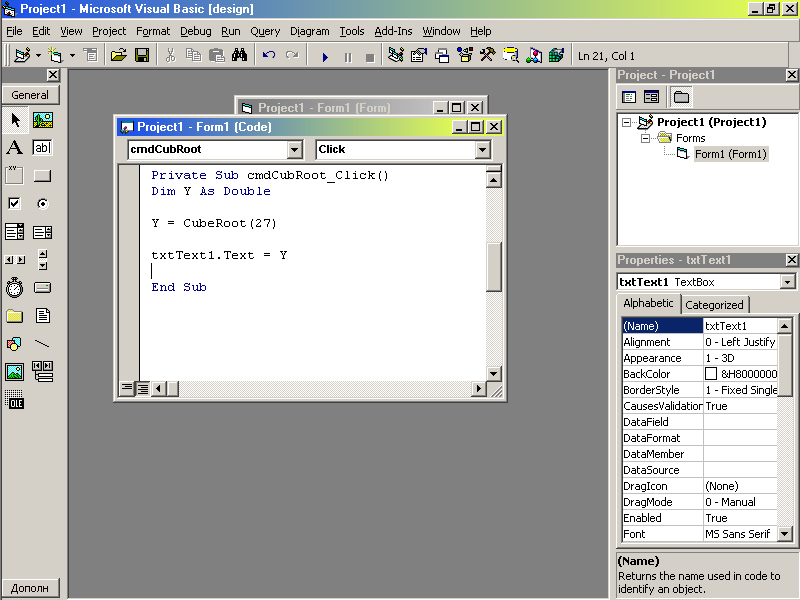The height and width of the screenshot is (600, 800).
Task: Click the Find binoculars icon
Action: (239, 55)
